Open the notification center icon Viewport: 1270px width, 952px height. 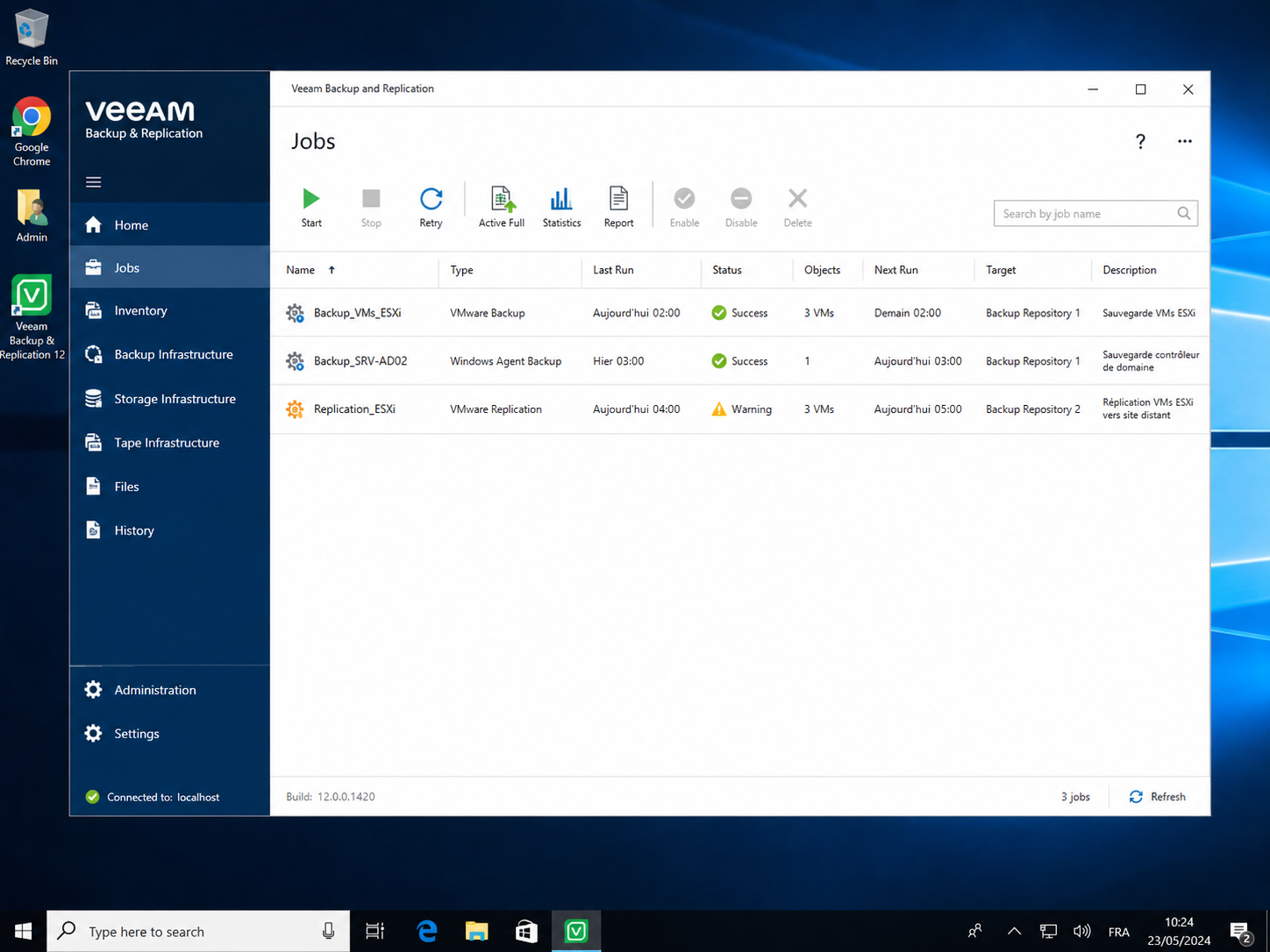[1240, 931]
